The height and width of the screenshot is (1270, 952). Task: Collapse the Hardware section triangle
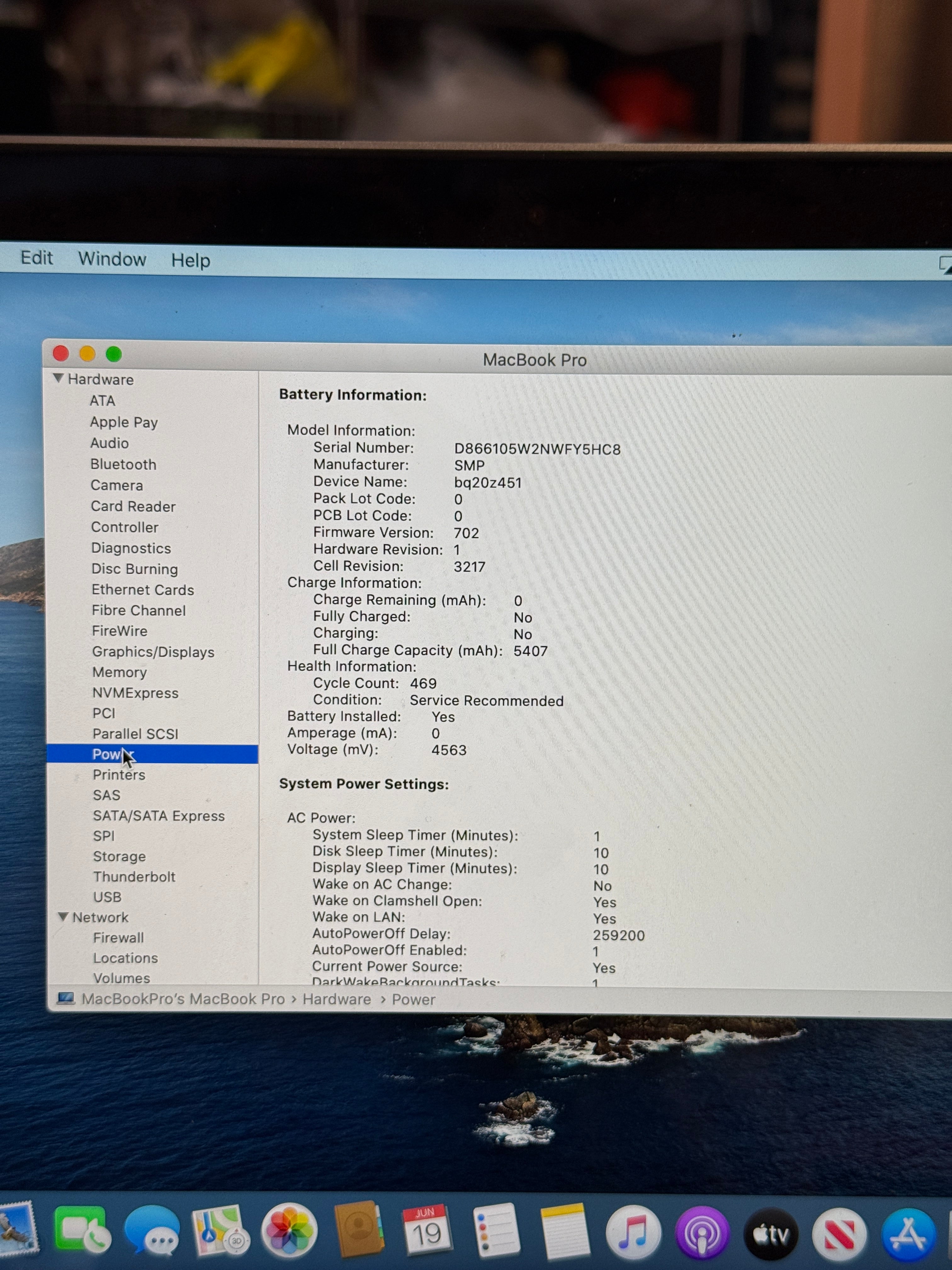coord(58,378)
